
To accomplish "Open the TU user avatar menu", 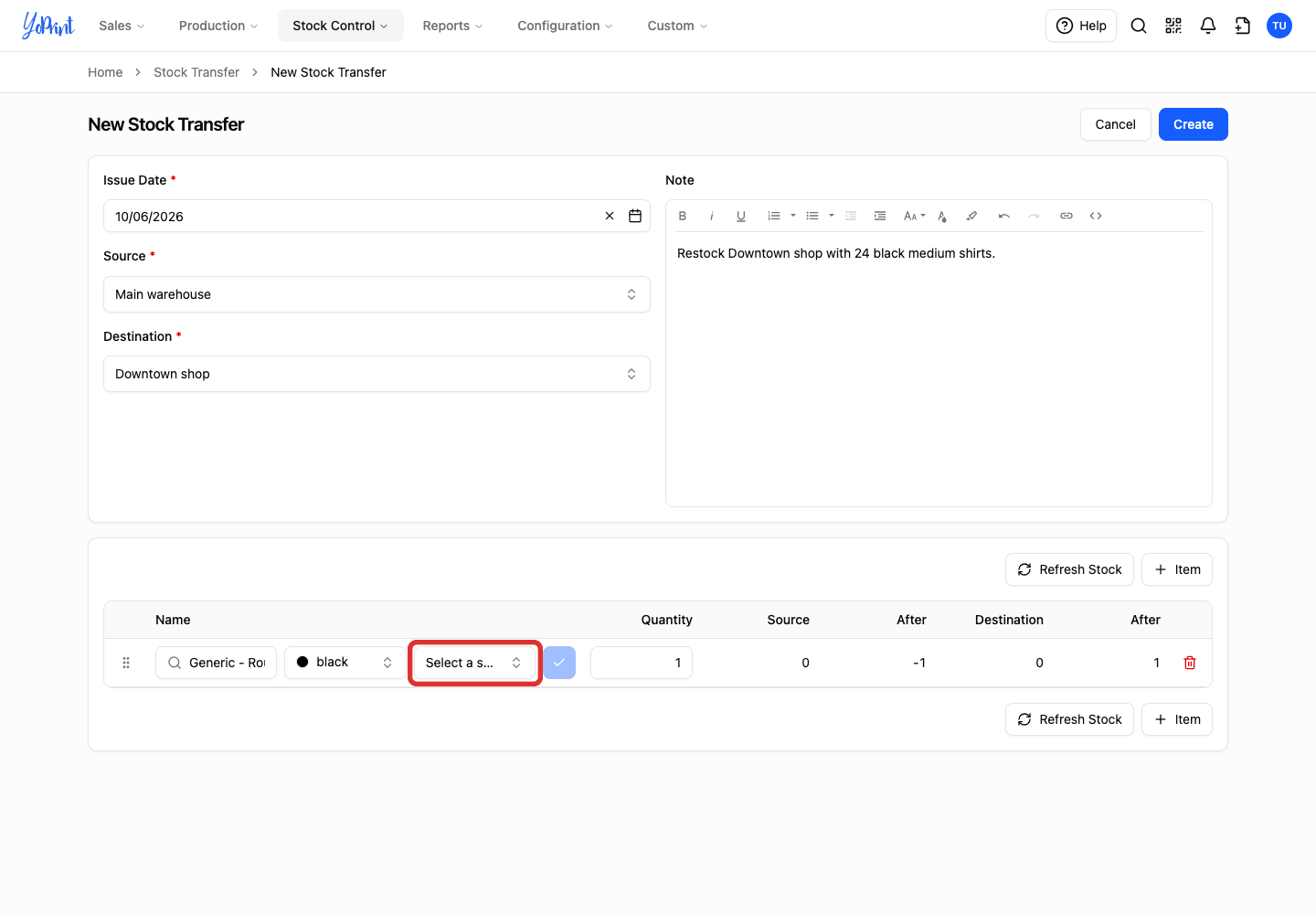I will click(x=1279, y=26).
